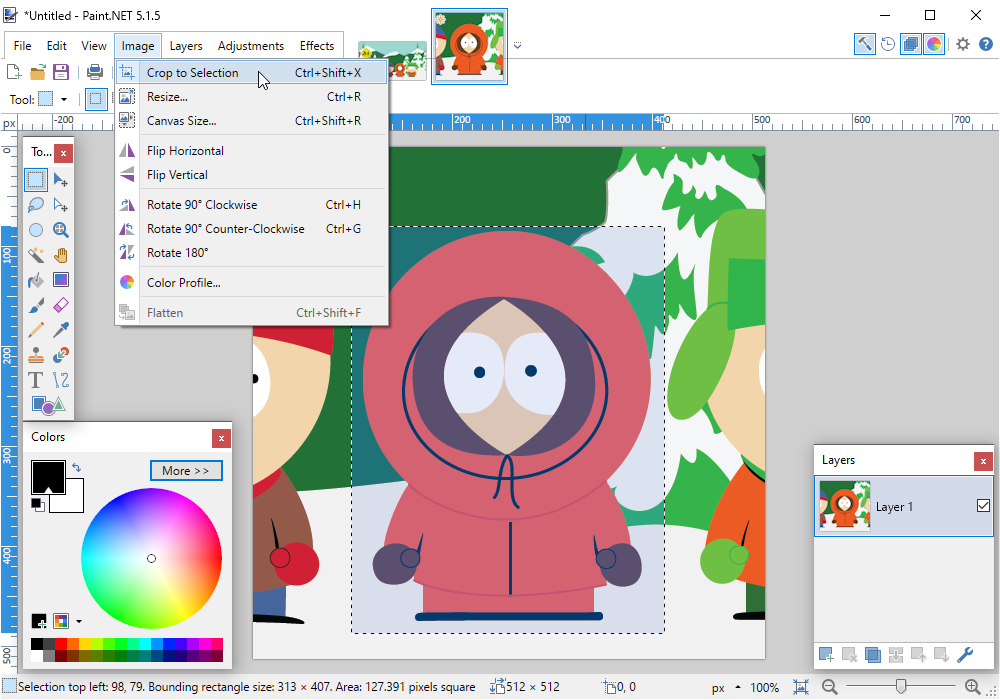This screenshot has width=1000, height=700.
Task: Choose Resize... from Image menu
Action: (251, 97)
